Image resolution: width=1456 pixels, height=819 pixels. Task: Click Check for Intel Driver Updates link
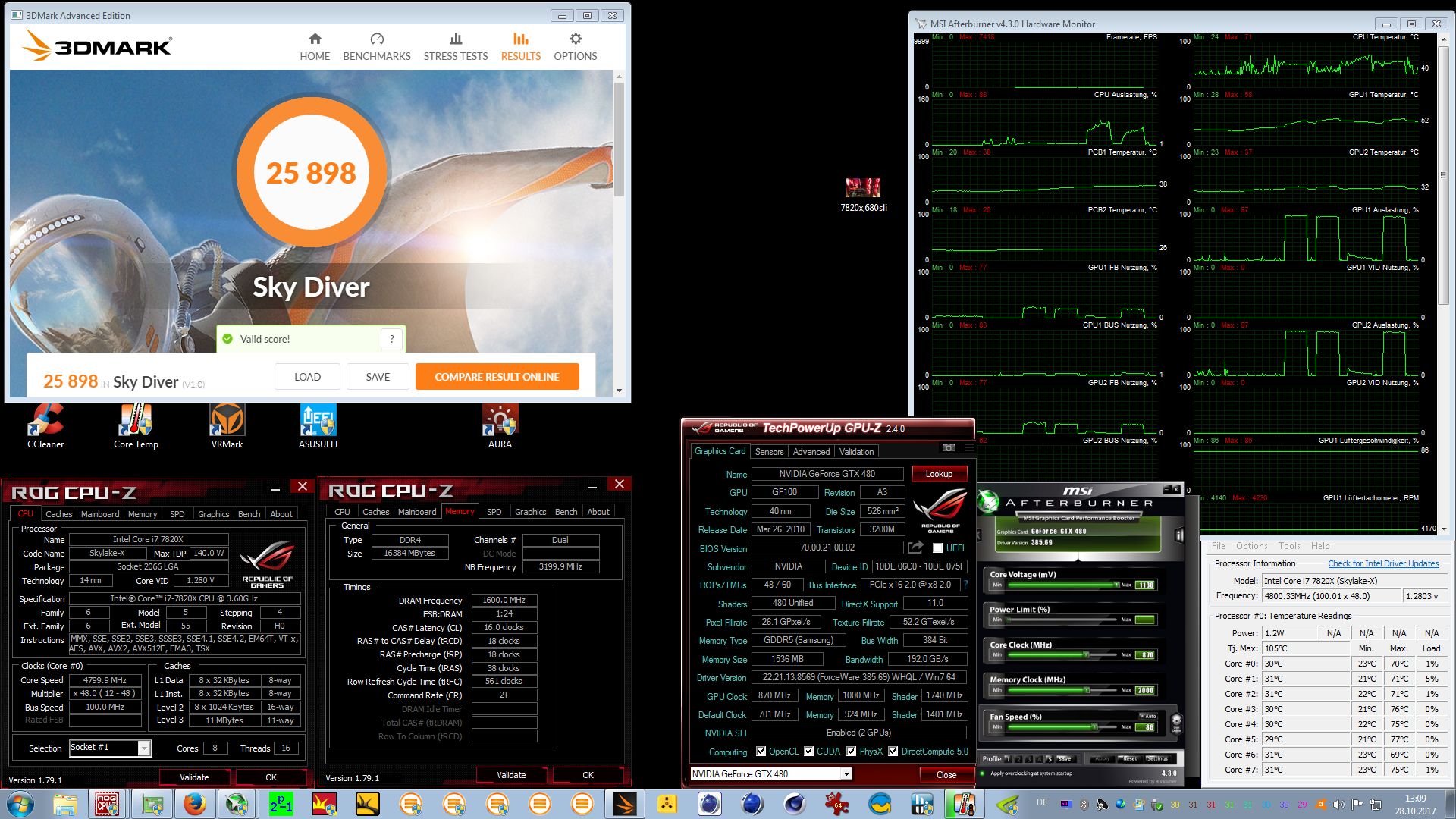[x=1383, y=563]
